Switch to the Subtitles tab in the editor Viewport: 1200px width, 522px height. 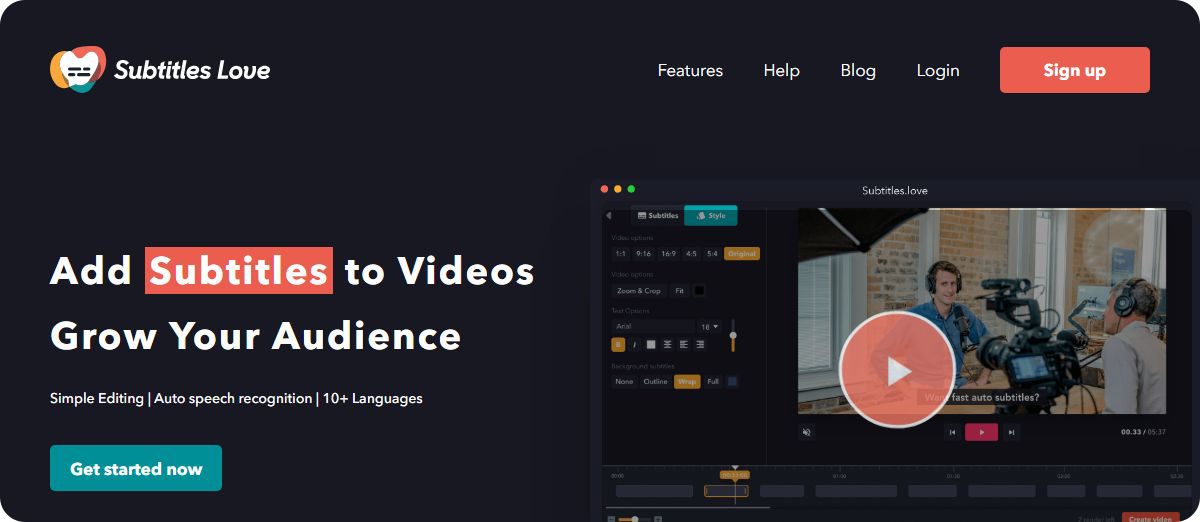pos(657,216)
